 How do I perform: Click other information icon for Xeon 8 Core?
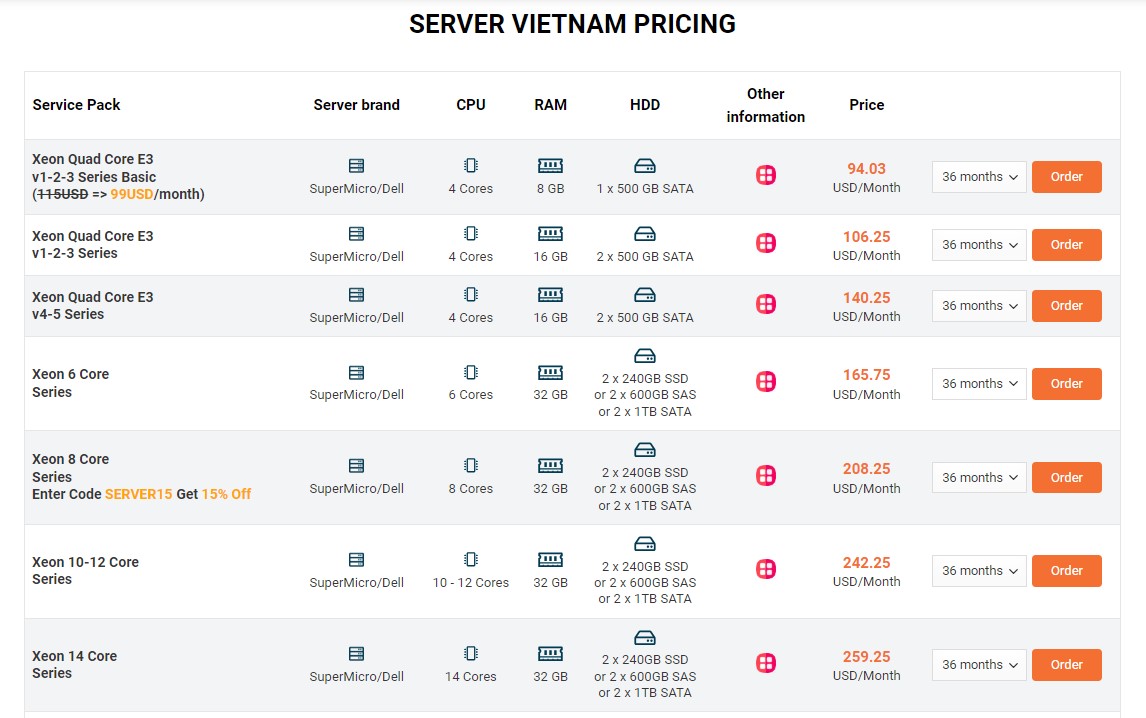766,475
